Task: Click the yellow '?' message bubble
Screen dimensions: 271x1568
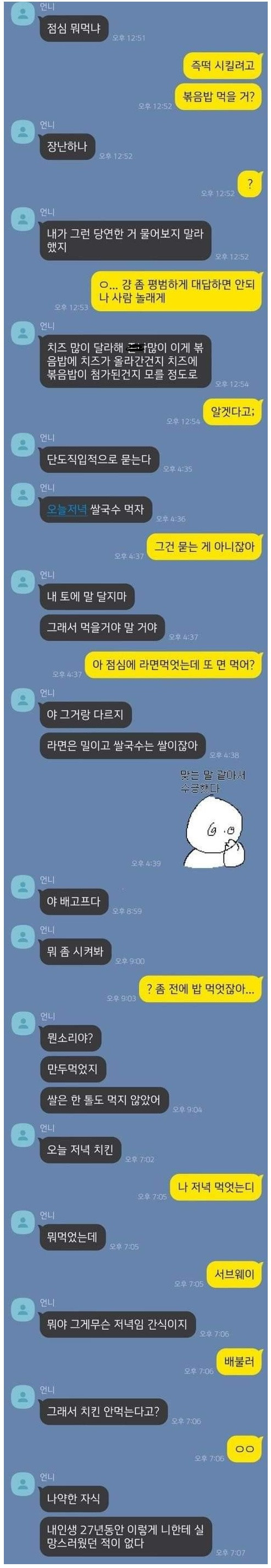Action: pyautogui.click(x=250, y=185)
